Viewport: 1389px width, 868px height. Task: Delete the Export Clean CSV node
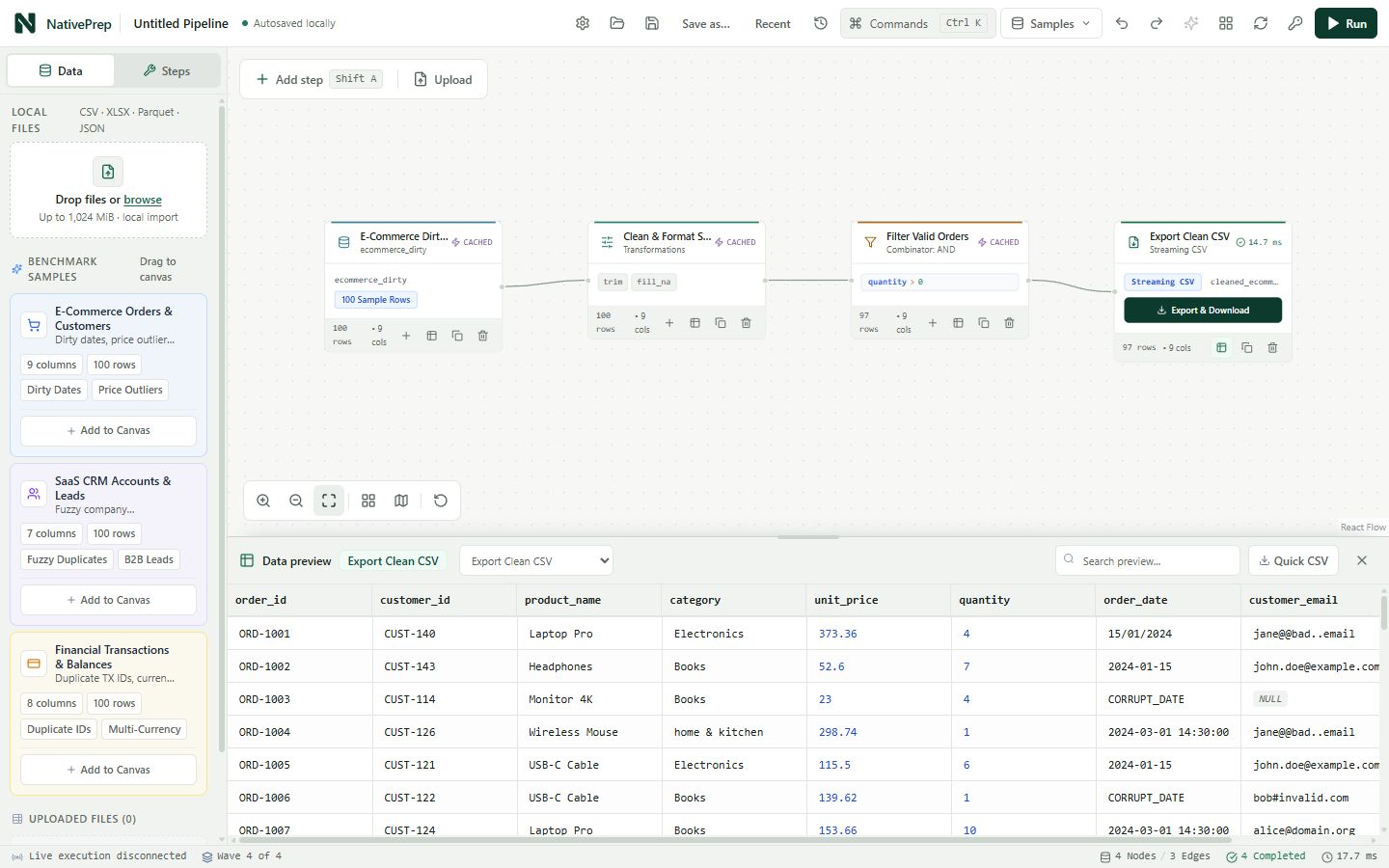(1272, 347)
